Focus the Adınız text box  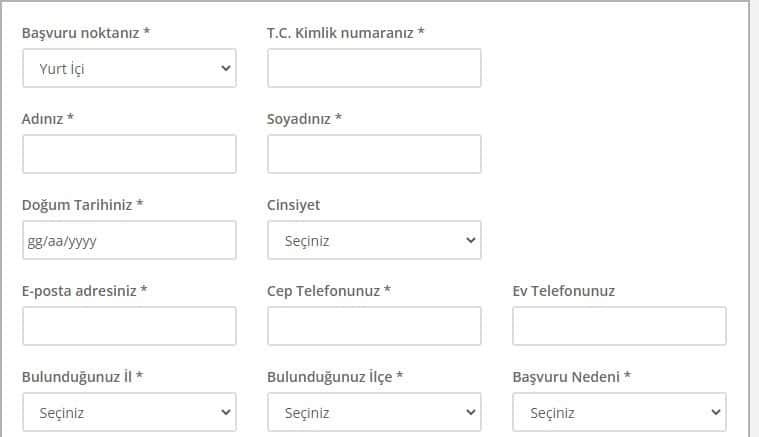pyautogui.click(x=129, y=154)
